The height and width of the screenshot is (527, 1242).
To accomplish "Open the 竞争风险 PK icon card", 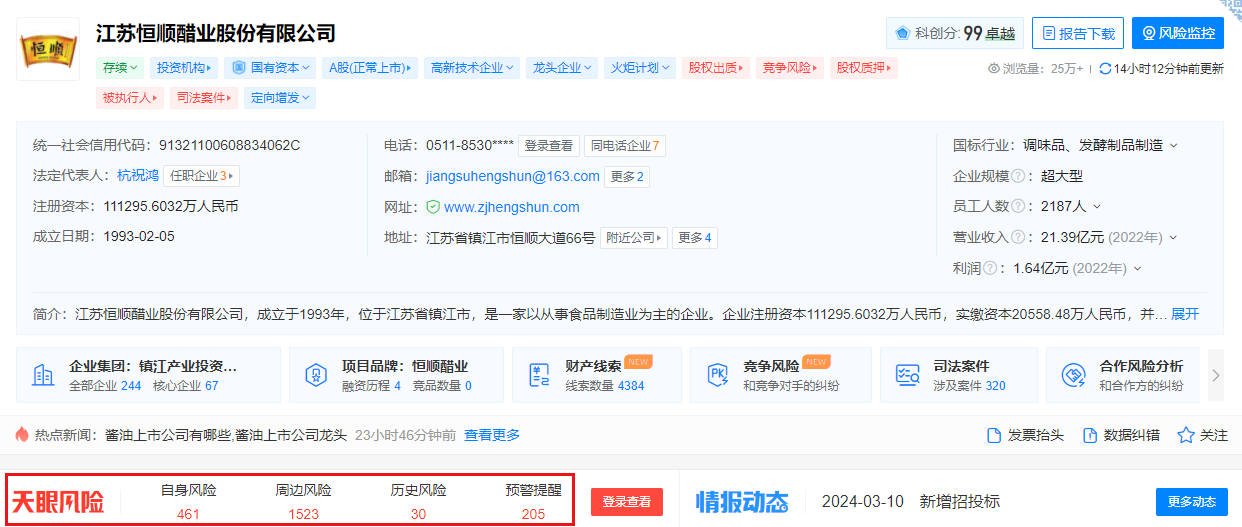I will click(718, 375).
